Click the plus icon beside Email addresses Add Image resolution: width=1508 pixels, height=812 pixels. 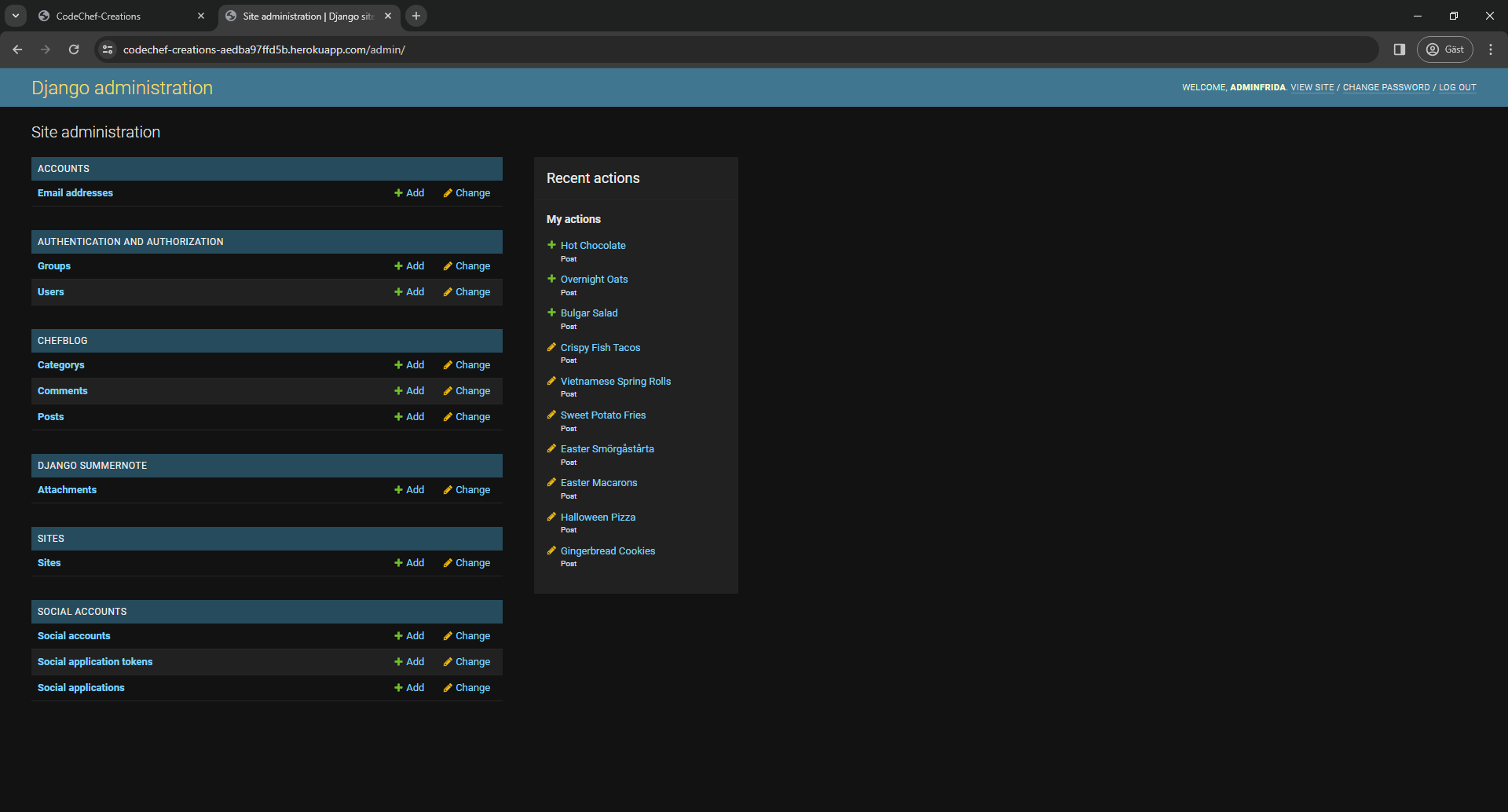(x=398, y=192)
